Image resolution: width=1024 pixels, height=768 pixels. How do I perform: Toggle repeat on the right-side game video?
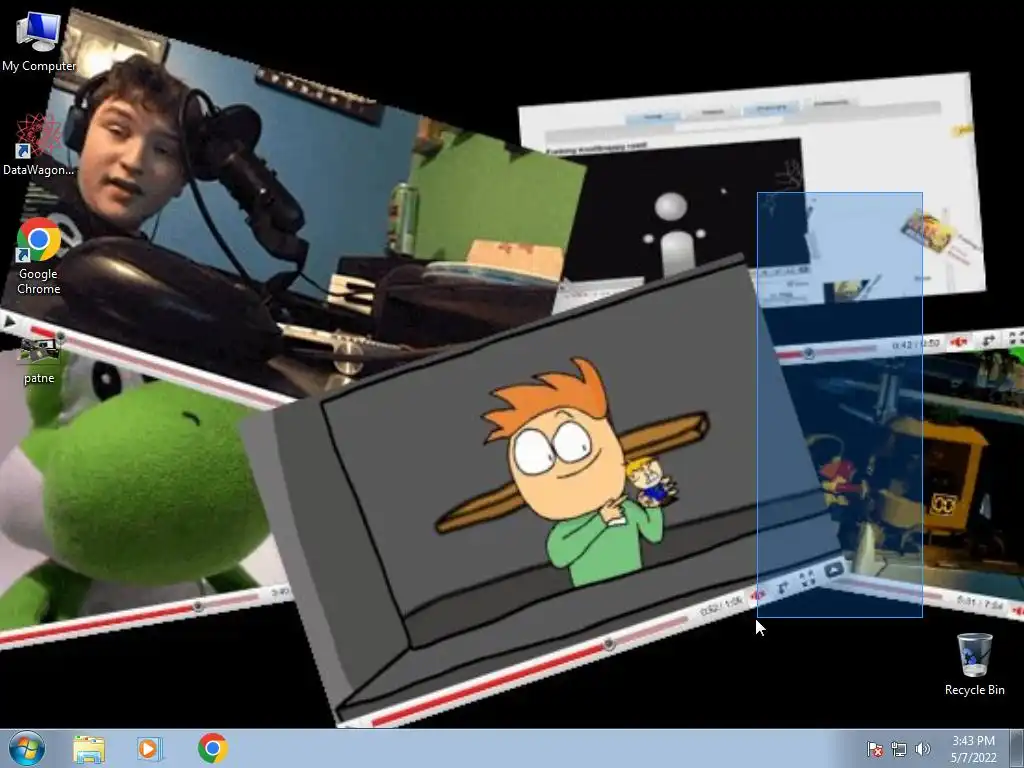coord(989,340)
